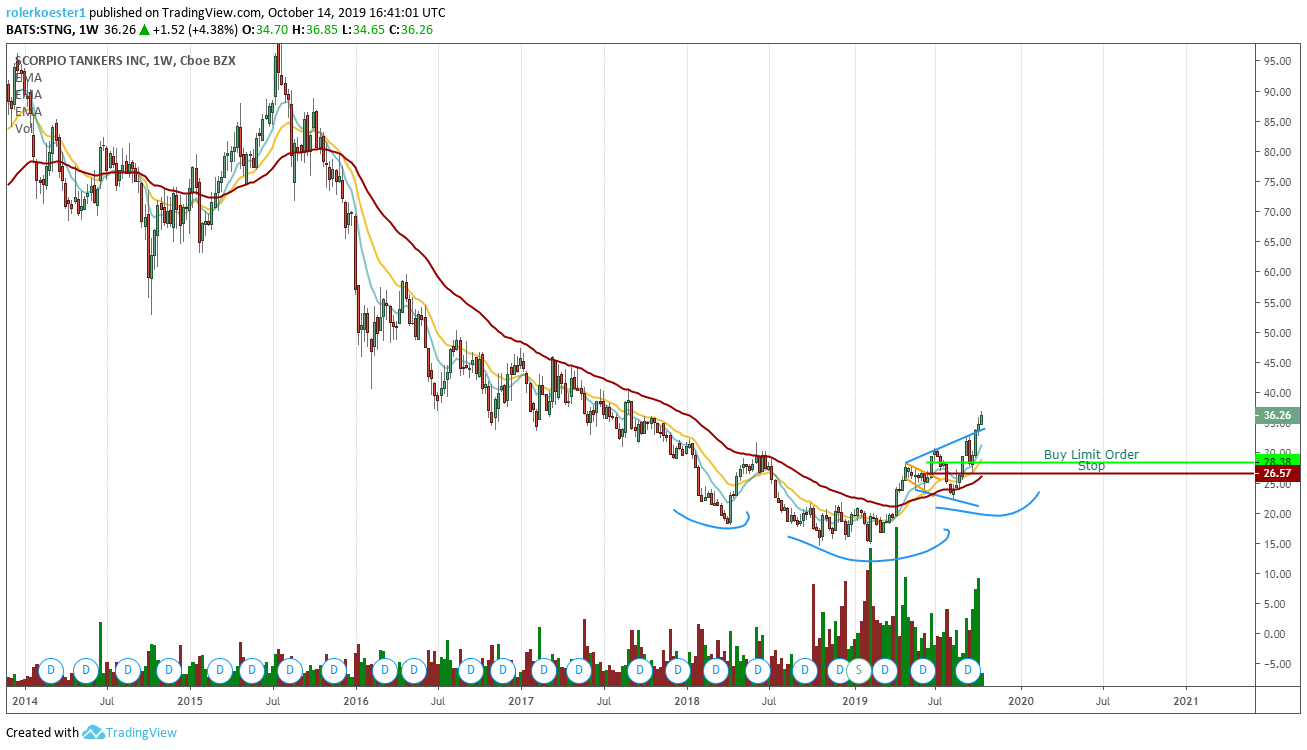Click the 80.00 price axis value
Viewport: 1307px width, 750px height.
click(1279, 152)
